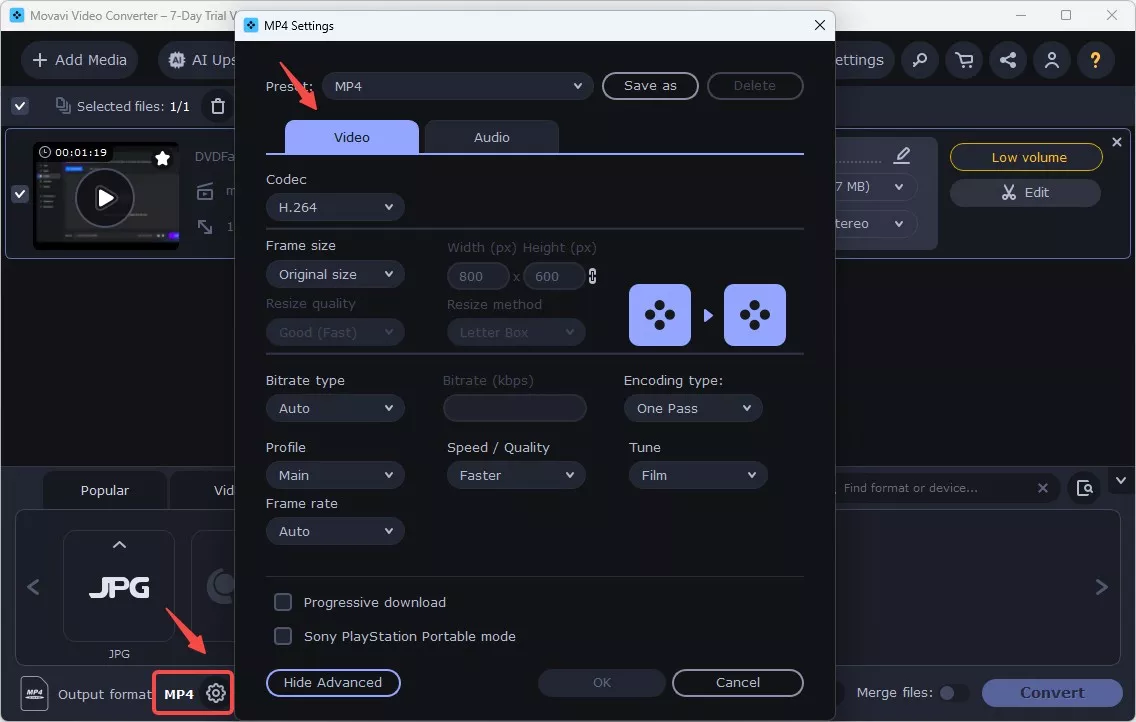Switch to the Audio tab
Image resolution: width=1136 pixels, height=722 pixels.
[x=491, y=138]
